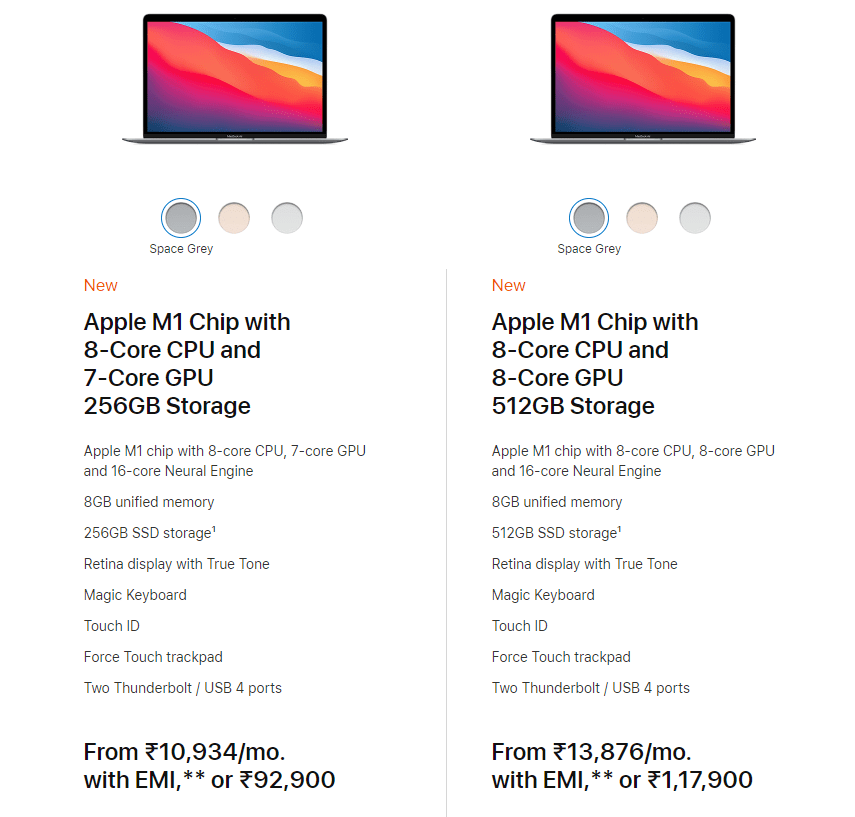This screenshot has height=817, width=855.
Task: Click the ₹13,876/mo. EMI offer text
Action: (622, 752)
